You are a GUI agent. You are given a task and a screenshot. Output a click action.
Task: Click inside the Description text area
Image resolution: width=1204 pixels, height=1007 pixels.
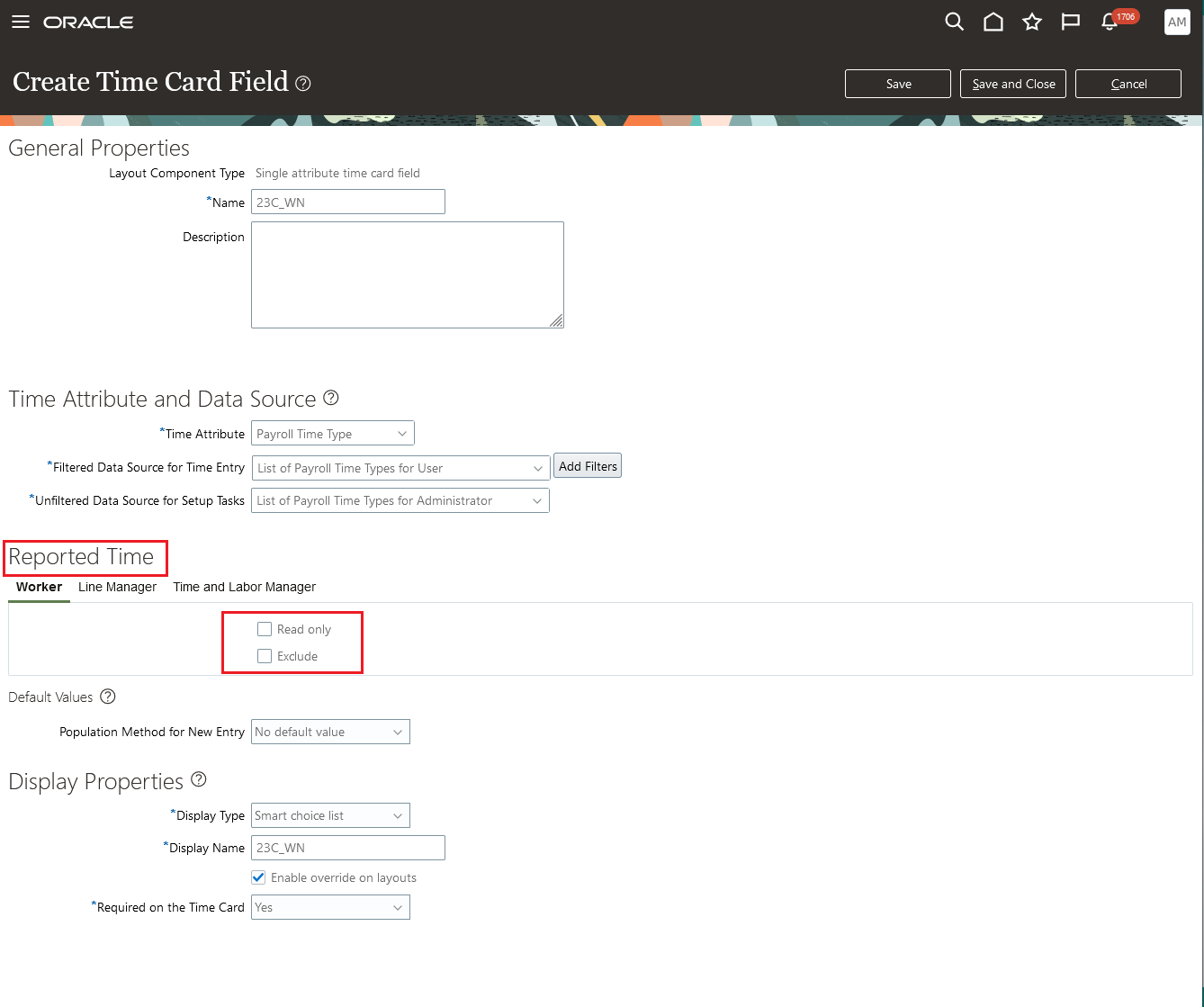(407, 274)
